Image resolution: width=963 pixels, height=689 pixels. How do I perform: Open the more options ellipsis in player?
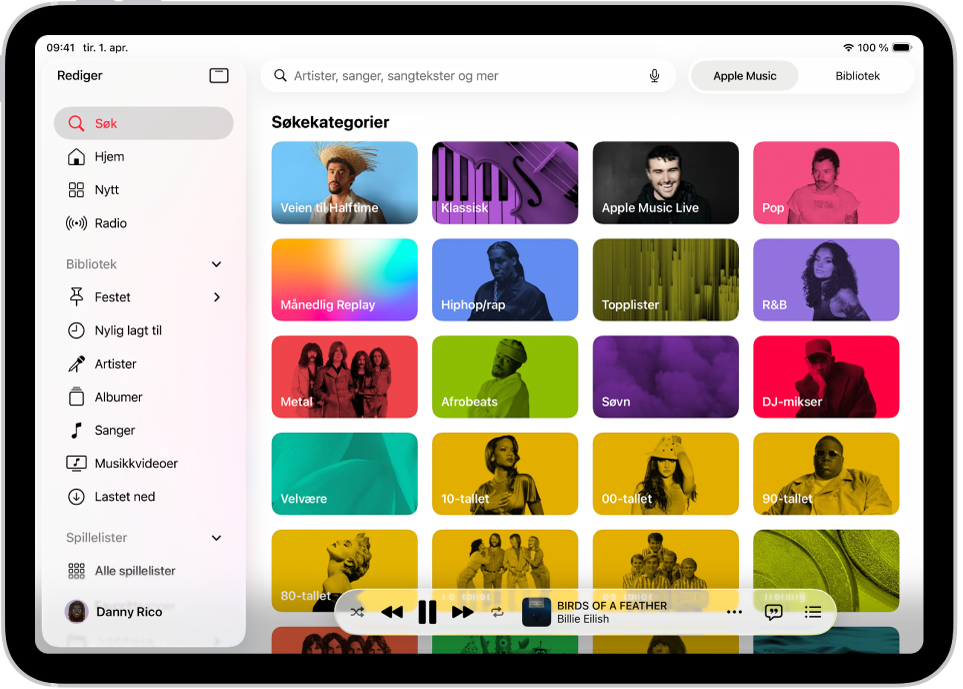click(734, 612)
